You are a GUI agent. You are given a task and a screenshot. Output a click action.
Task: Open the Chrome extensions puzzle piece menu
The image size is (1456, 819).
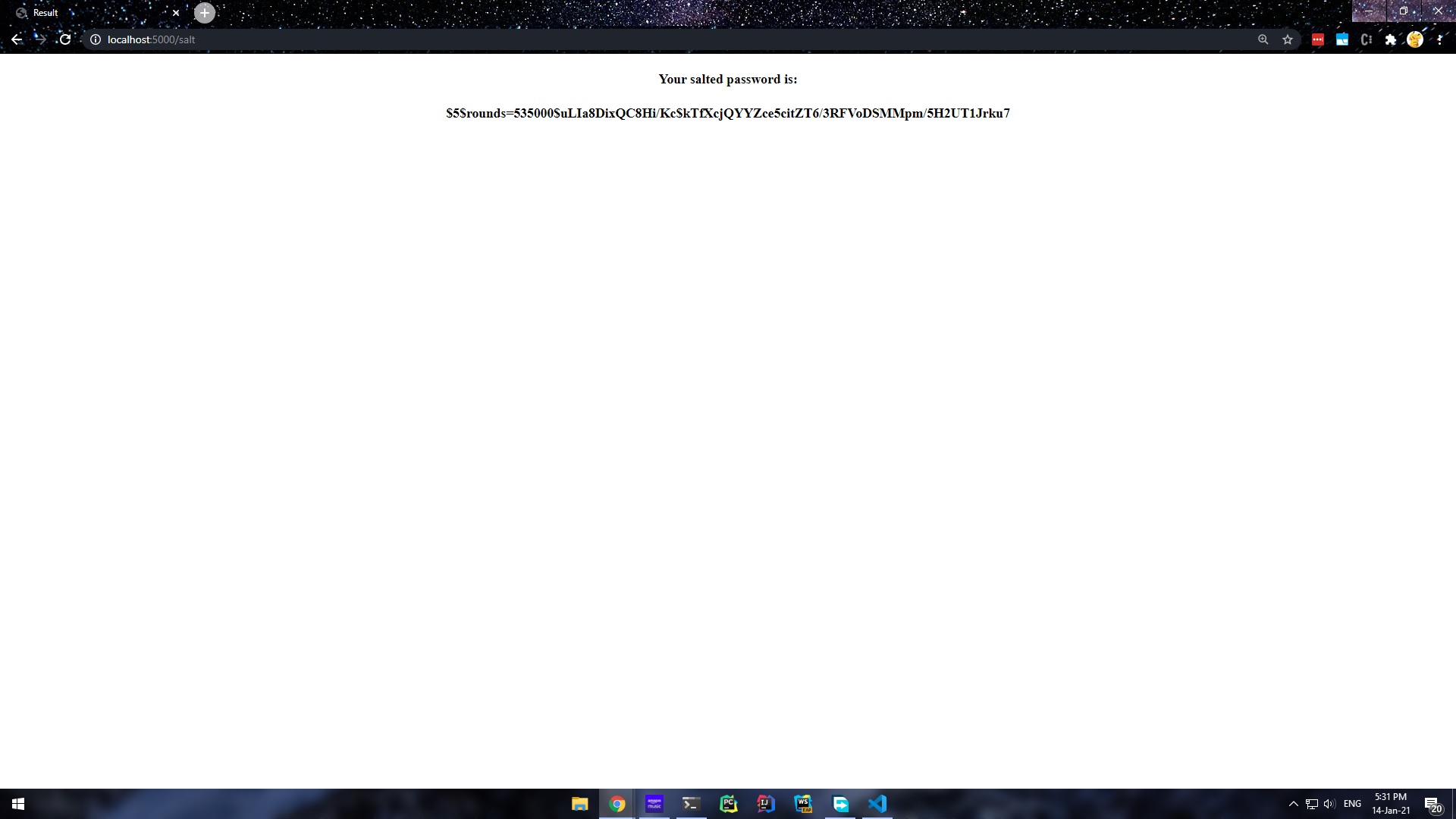(1391, 39)
